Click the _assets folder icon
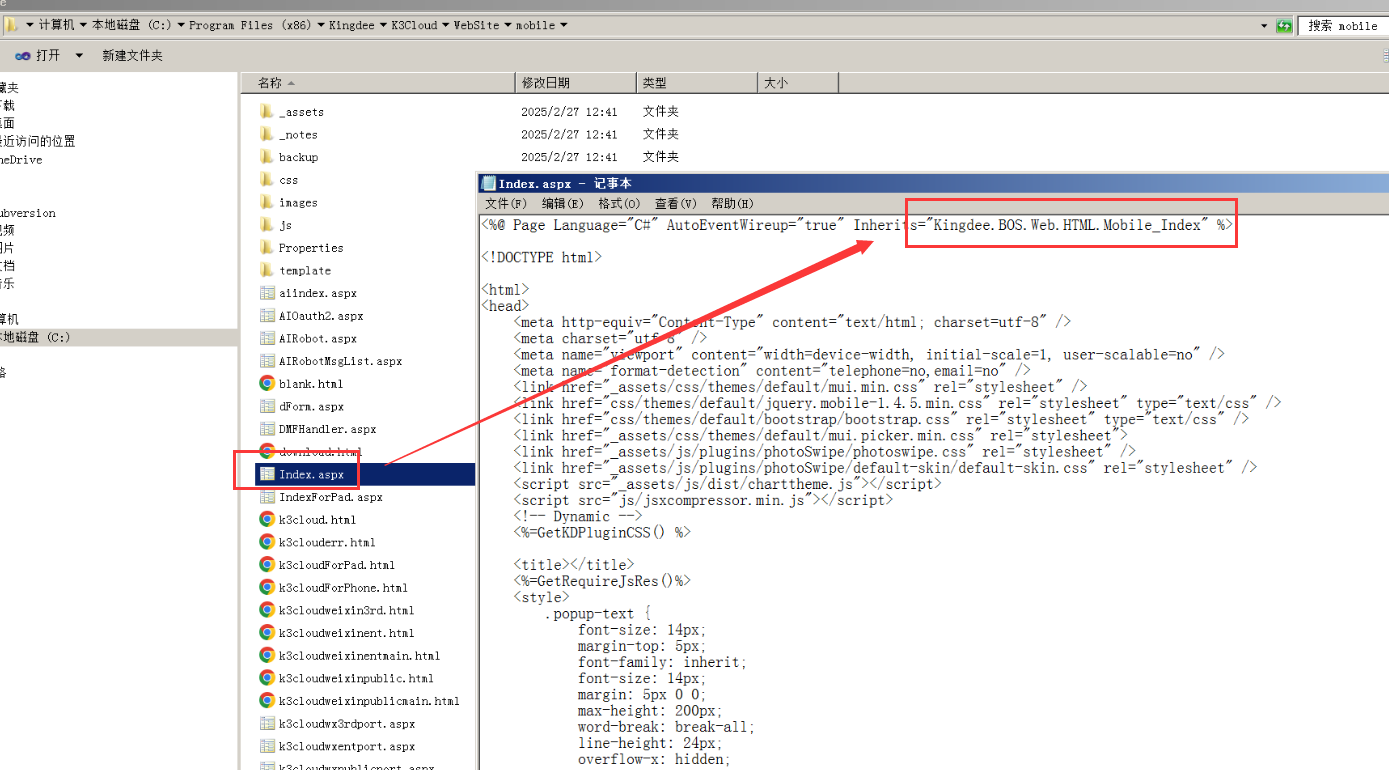 (x=266, y=112)
